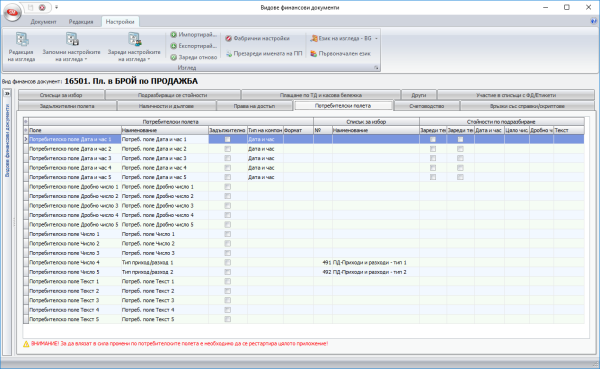Toggle Задължително for Дата и час 3 row
This screenshot has height=369, width=600.
(228, 158)
